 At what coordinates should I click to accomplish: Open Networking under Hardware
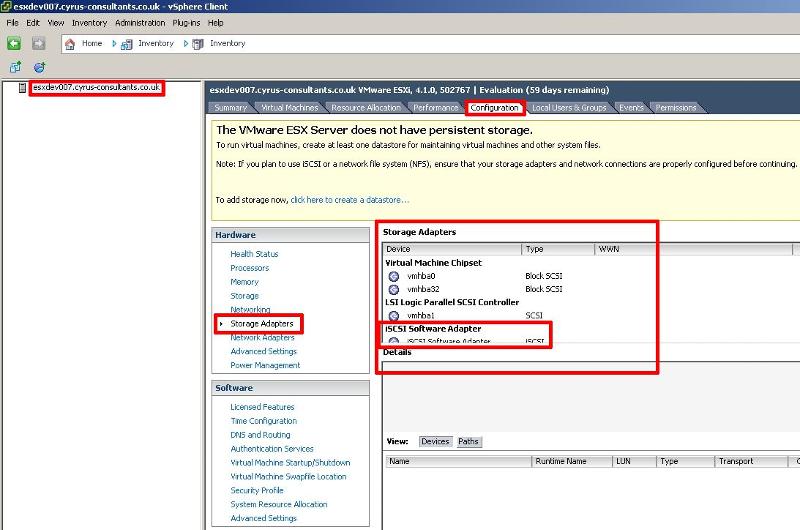point(250,309)
